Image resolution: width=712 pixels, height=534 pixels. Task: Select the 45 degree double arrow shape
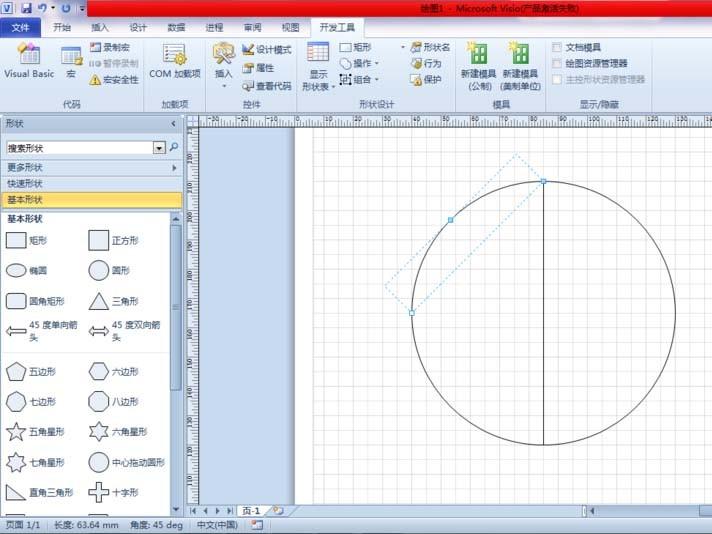(x=124, y=331)
